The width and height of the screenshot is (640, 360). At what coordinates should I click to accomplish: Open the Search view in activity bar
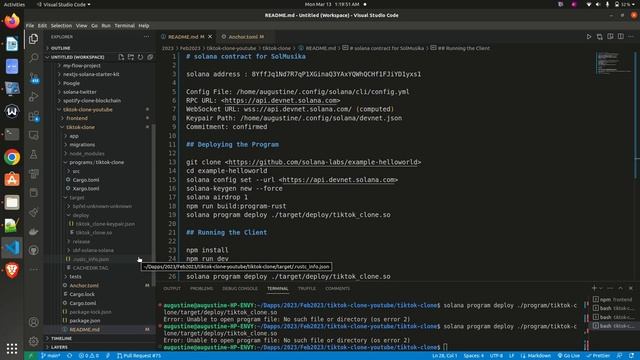tap(33, 58)
